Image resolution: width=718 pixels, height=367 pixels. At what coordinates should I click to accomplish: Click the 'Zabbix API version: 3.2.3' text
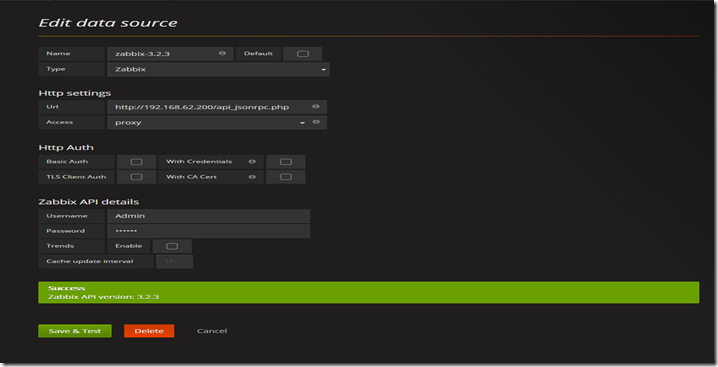pos(103,297)
